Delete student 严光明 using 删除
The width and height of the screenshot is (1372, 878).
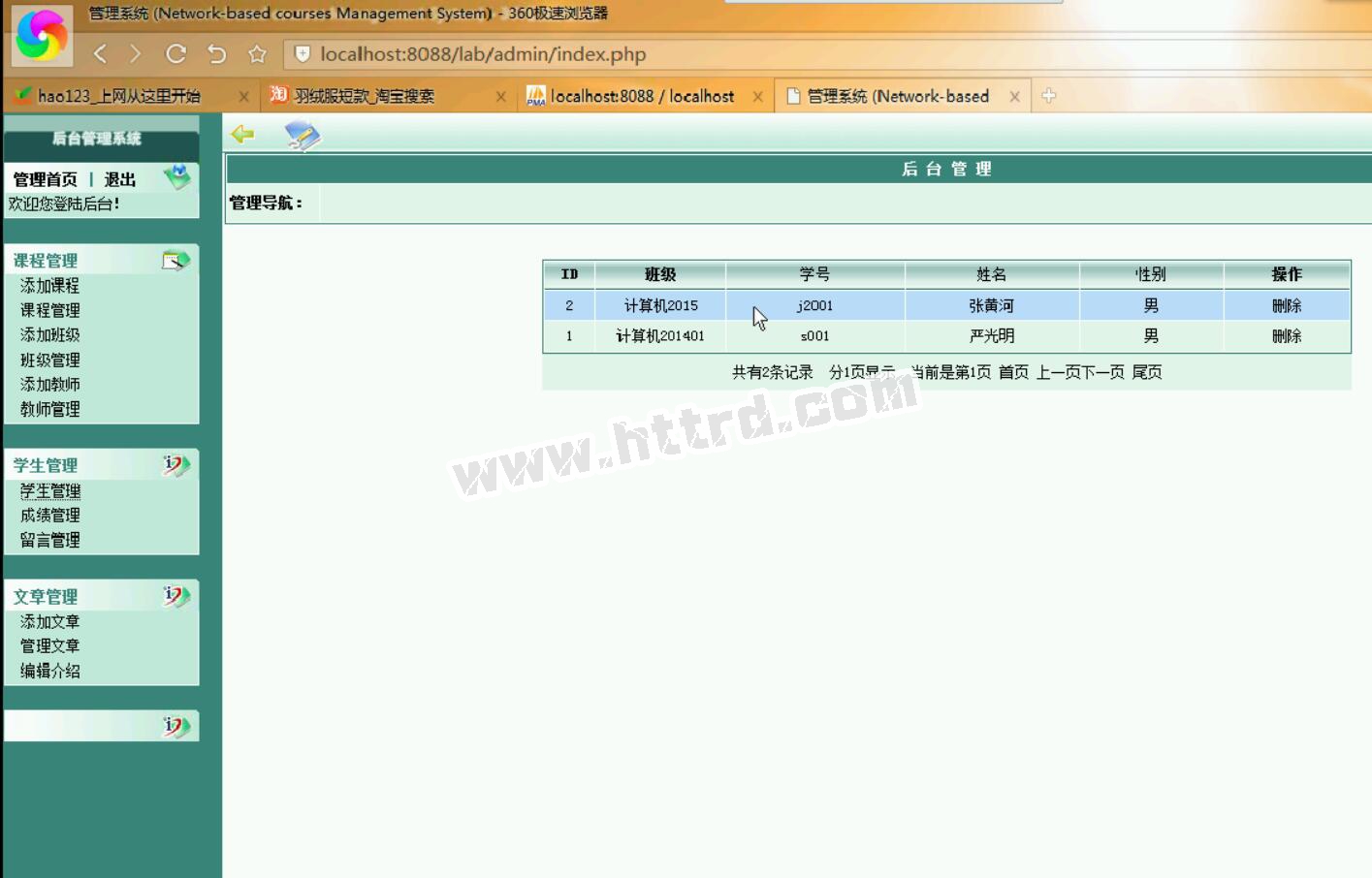tap(1287, 336)
